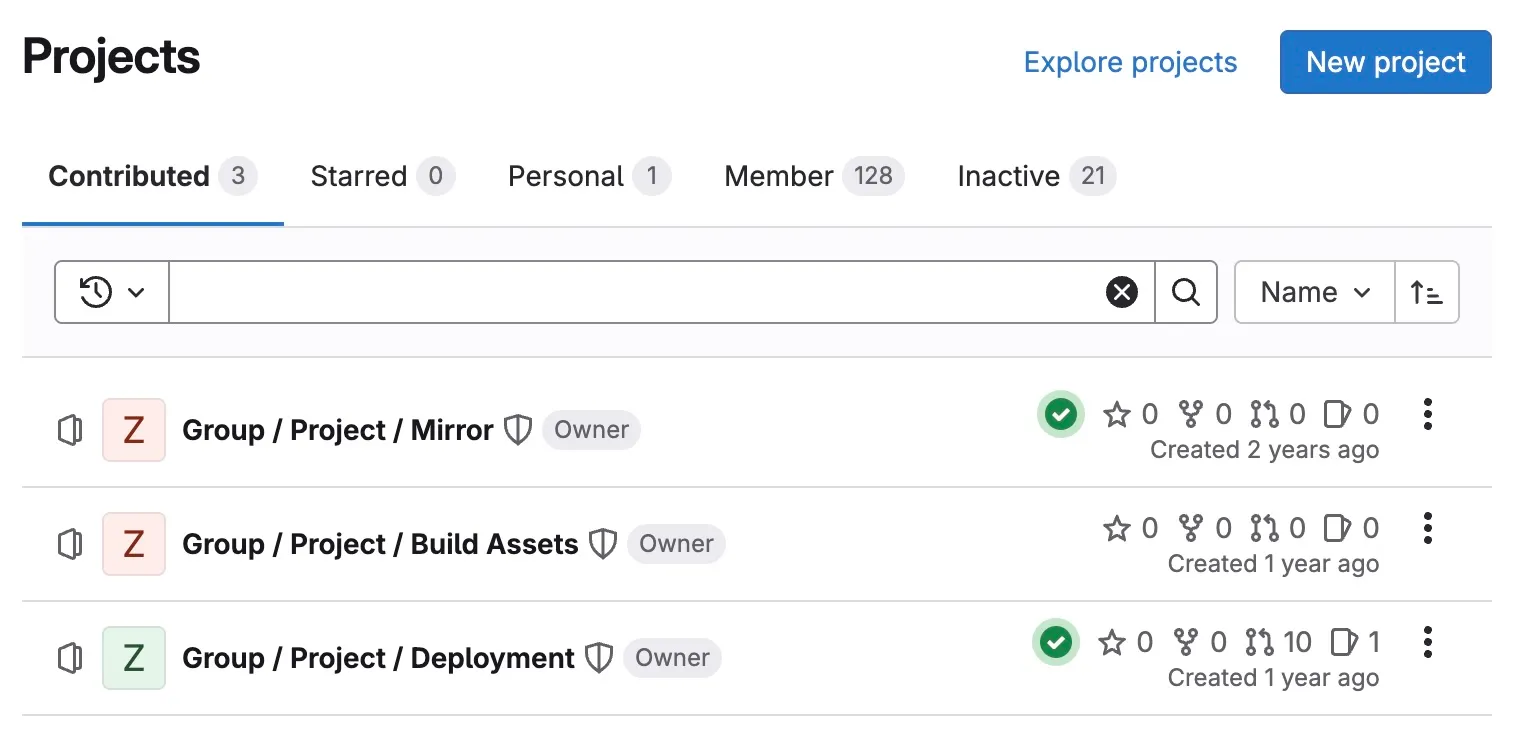
Task: Click the green Z avatar of Deployment
Action: (x=134, y=658)
